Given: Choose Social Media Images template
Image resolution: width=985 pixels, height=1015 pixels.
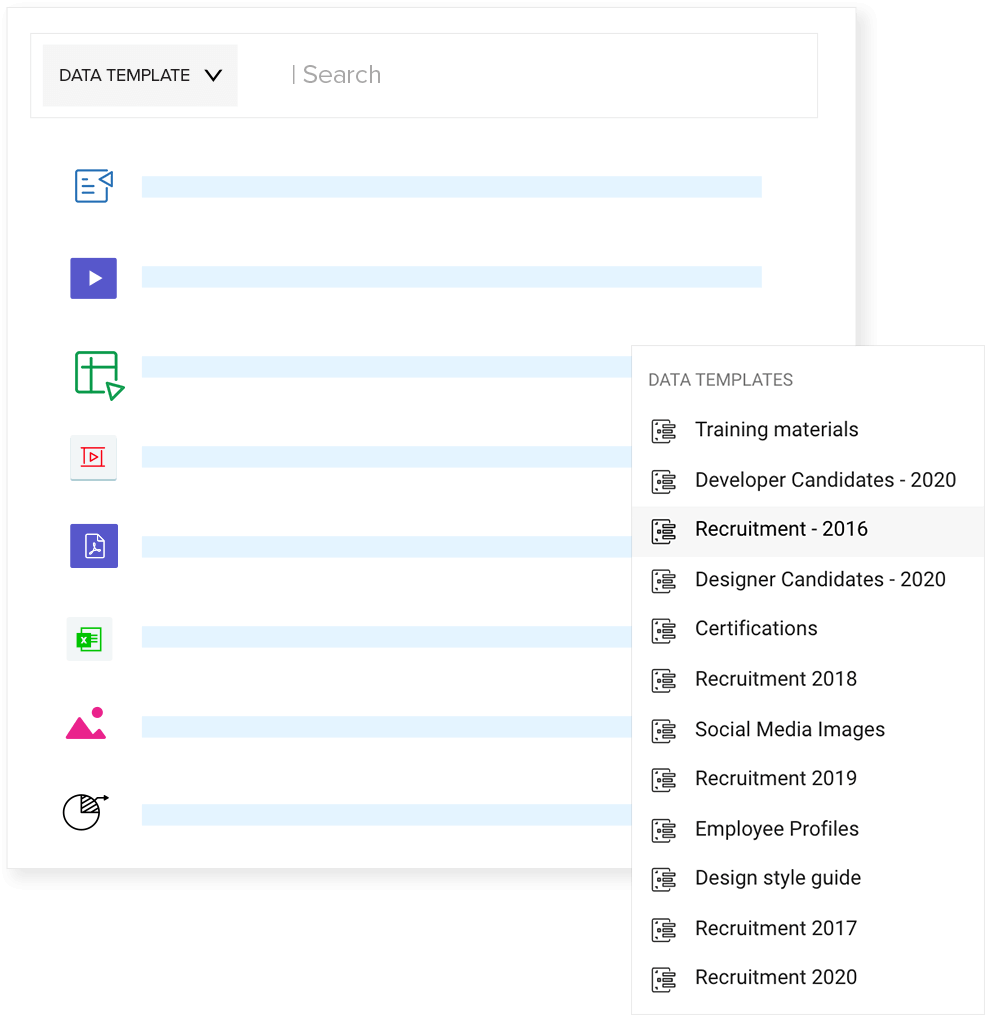Looking at the screenshot, I should pos(789,729).
